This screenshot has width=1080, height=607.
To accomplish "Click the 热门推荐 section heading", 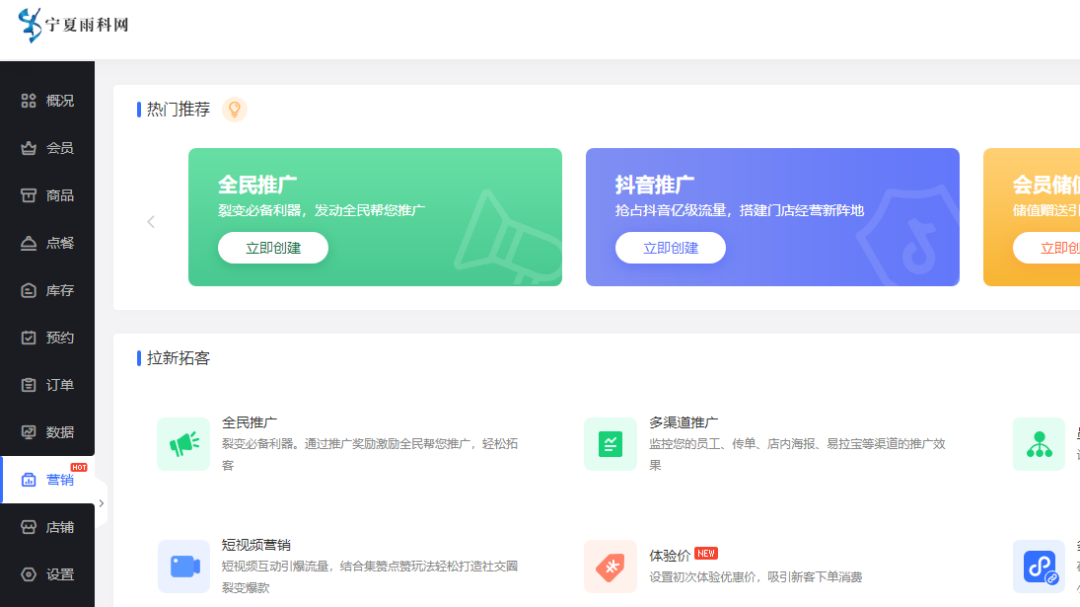I will pyautogui.click(x=178, y=110).
